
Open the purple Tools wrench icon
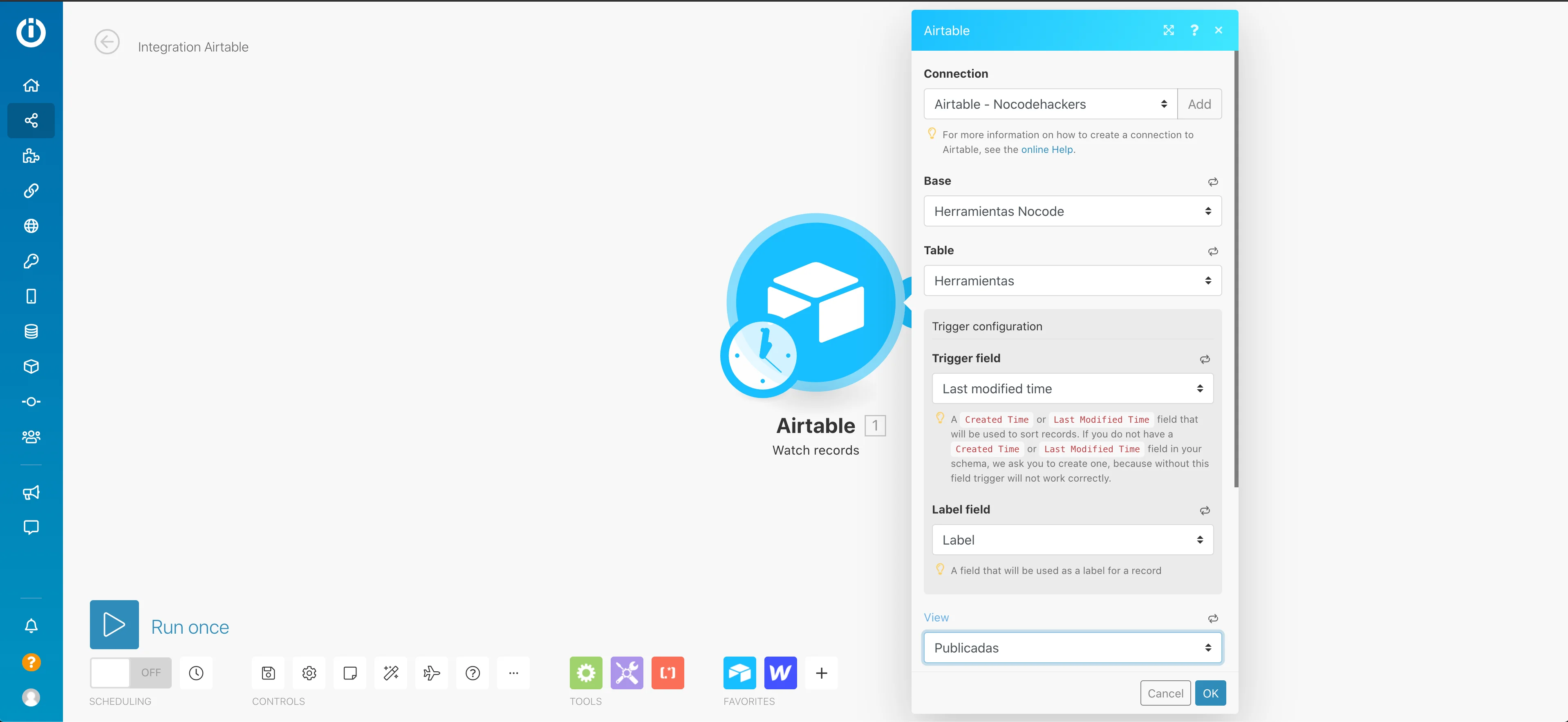click(626, 673)
